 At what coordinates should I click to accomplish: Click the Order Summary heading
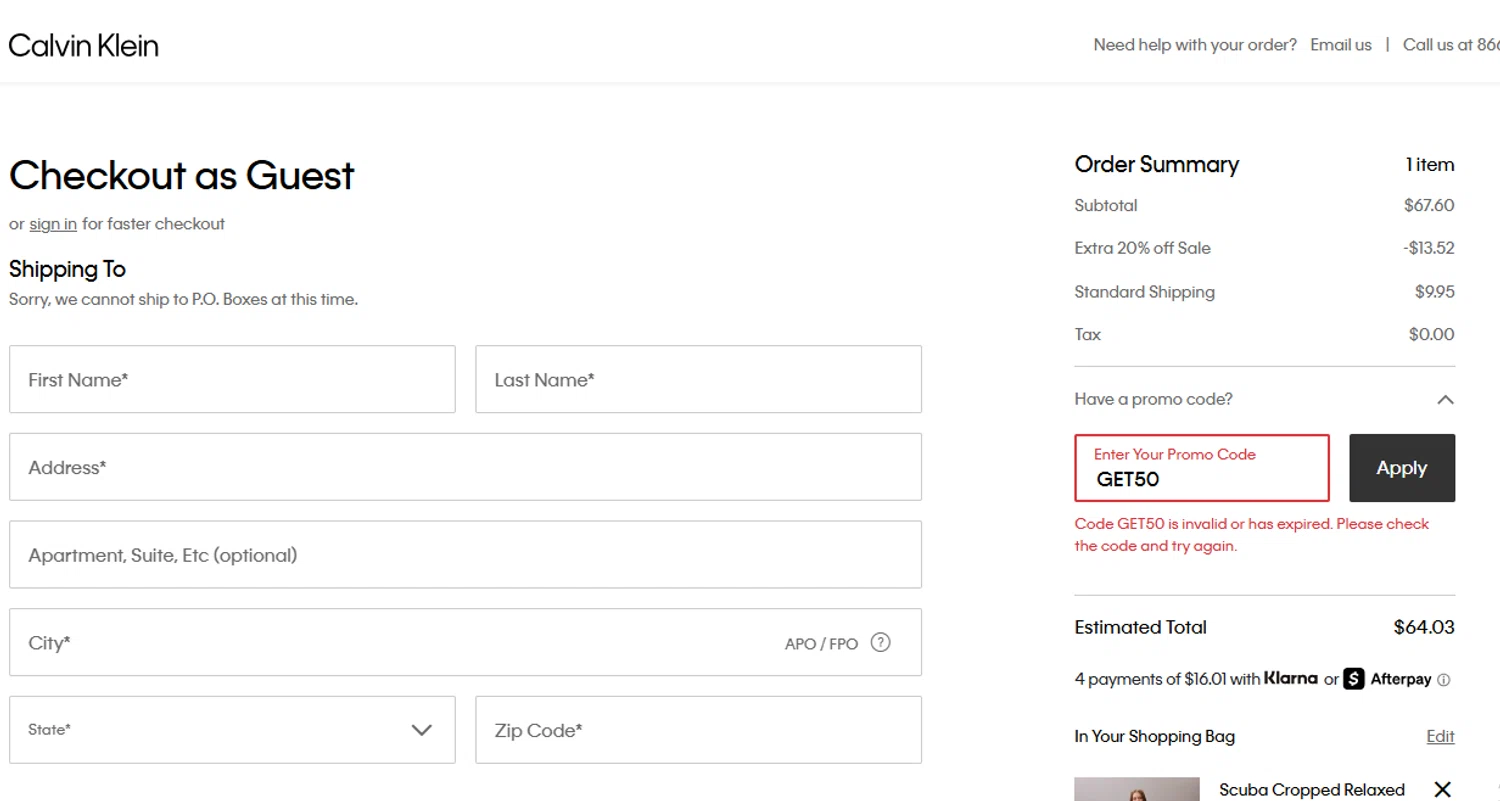coord(1157,164)
